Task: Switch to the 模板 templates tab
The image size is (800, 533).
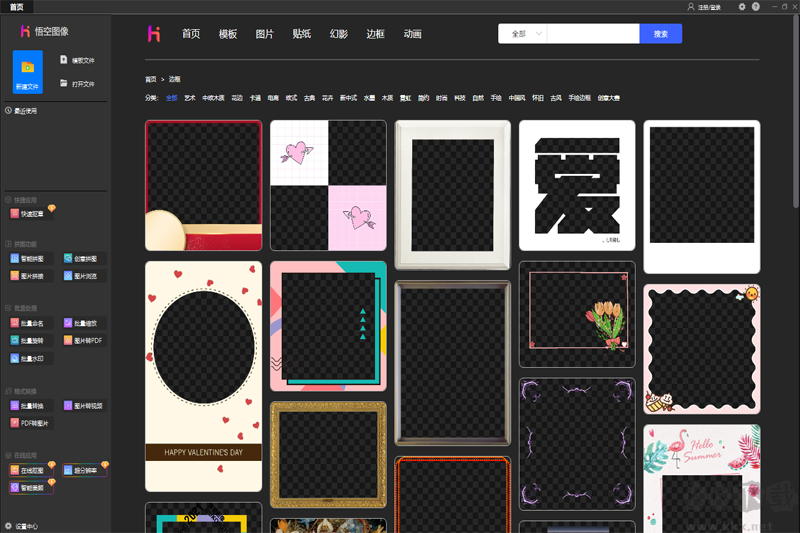Action: [x=228, y=34]
